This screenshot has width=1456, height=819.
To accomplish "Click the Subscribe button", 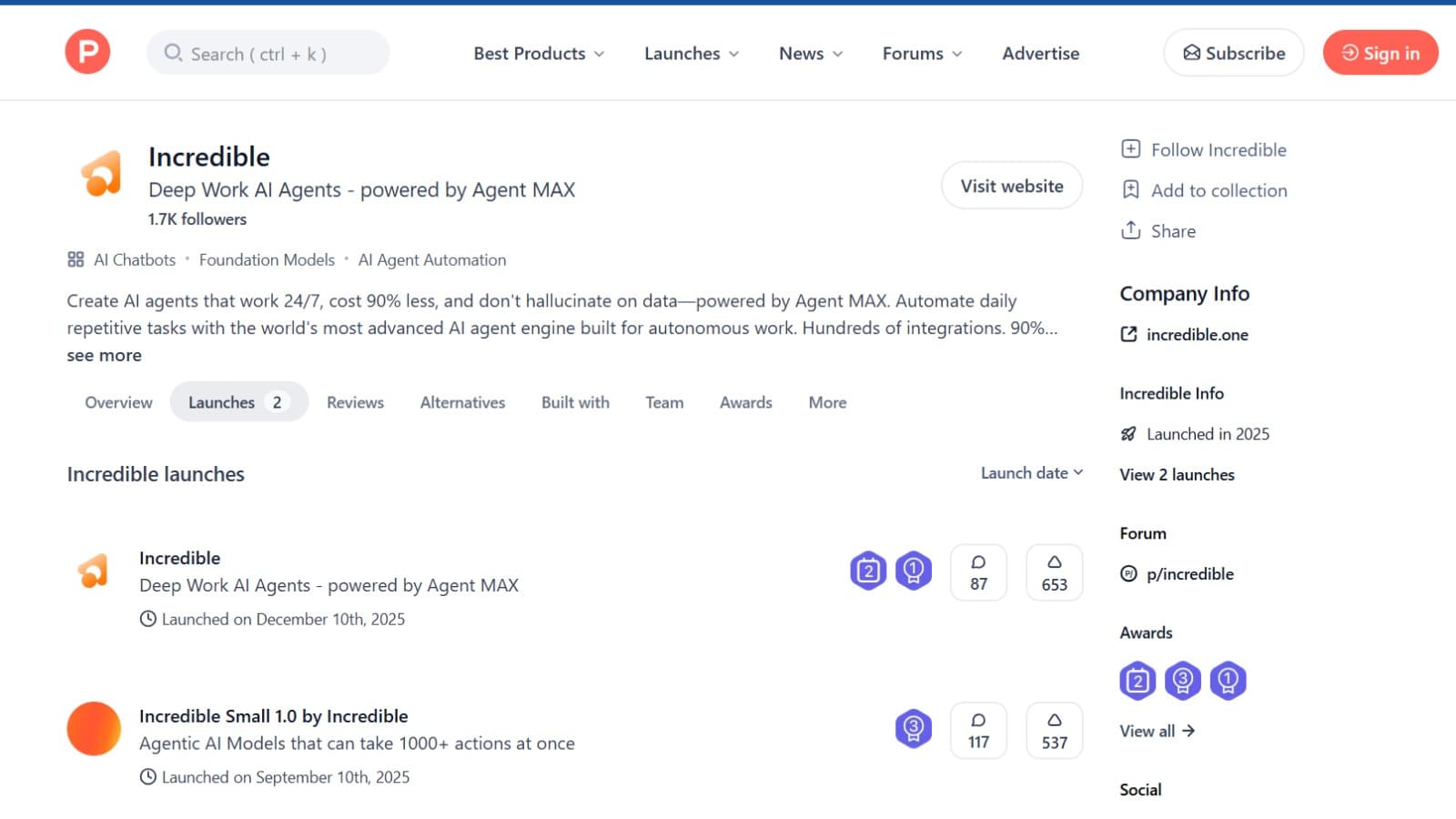I will click(x=1234, y=53).
